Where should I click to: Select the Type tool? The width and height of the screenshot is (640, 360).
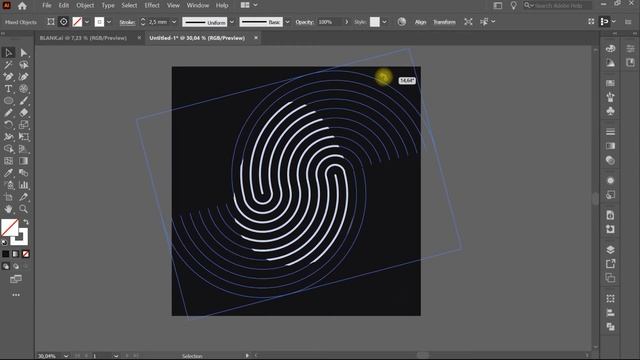pyautogui.click(x=9, y=89)
